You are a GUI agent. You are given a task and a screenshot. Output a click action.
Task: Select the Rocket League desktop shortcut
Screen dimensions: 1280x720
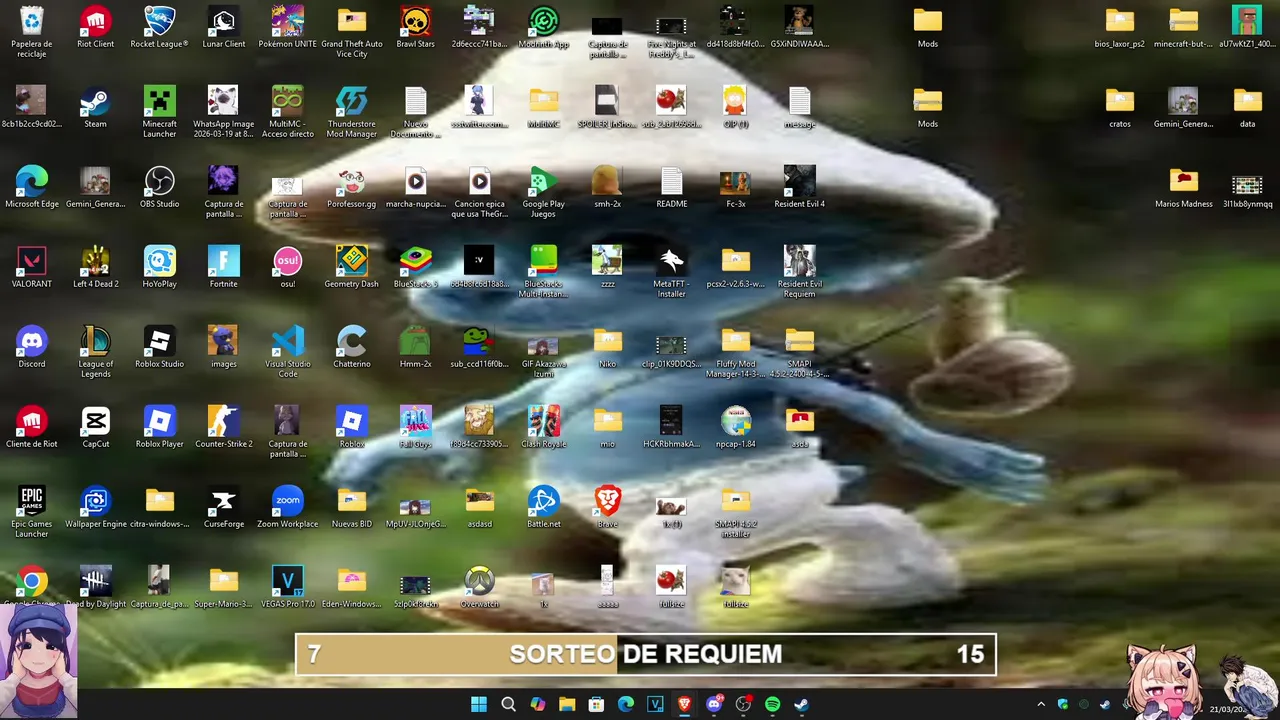pos(159,27)
